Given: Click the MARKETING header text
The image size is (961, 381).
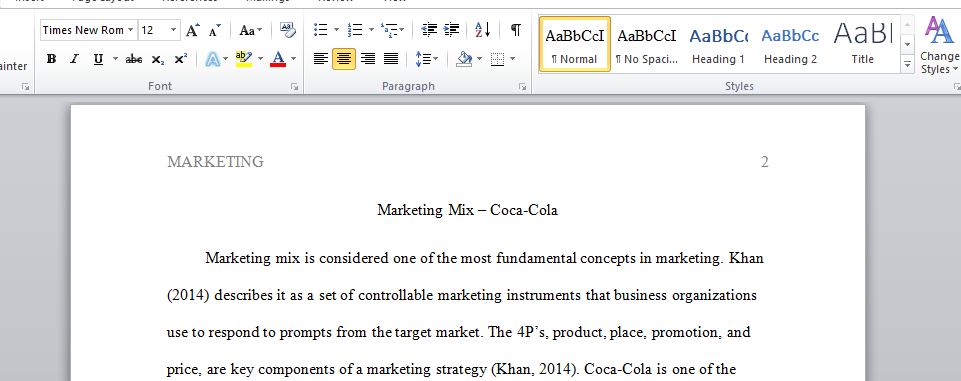Looking at the screenshot, I should click(x=215, y=162).
